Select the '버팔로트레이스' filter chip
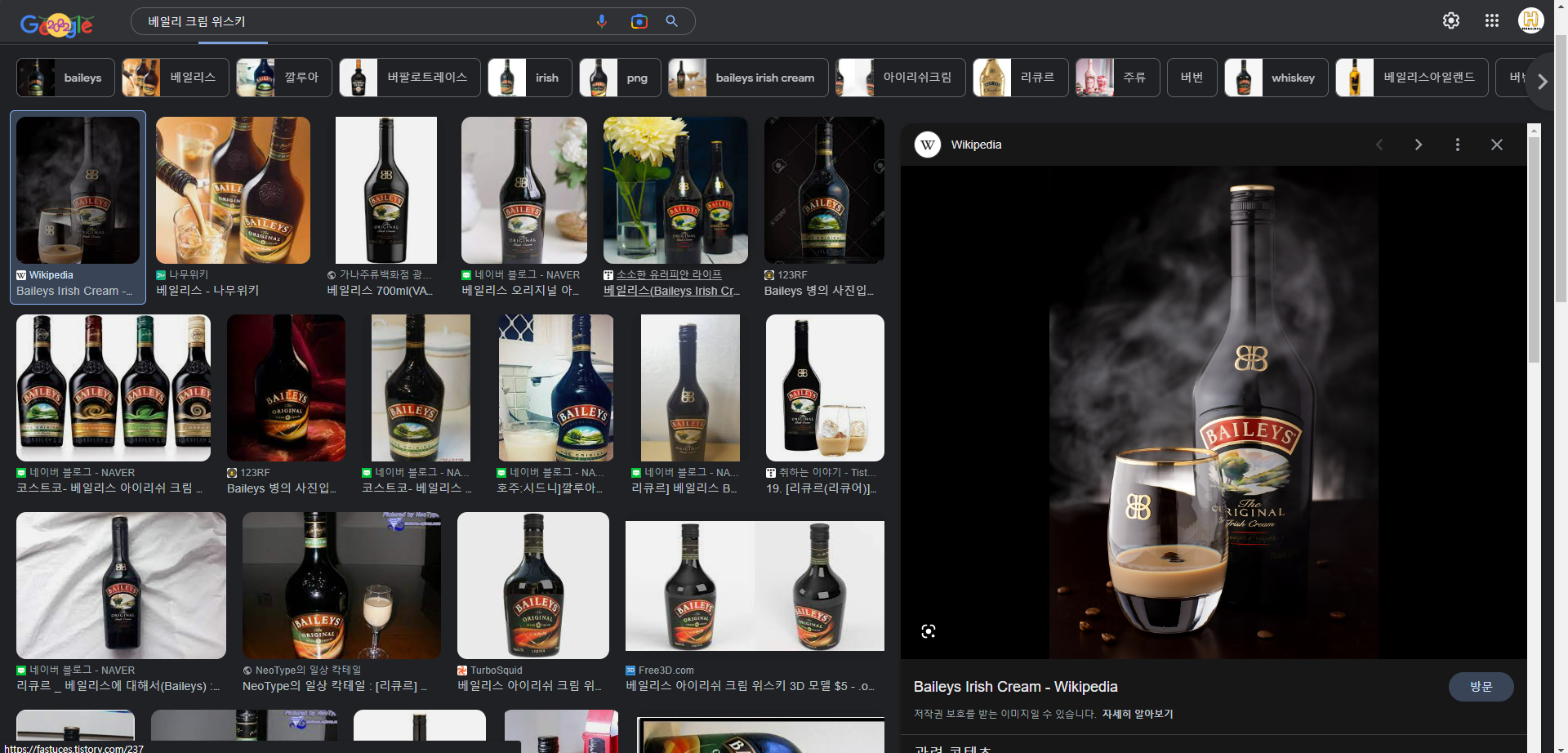 (x=410, y=78)
